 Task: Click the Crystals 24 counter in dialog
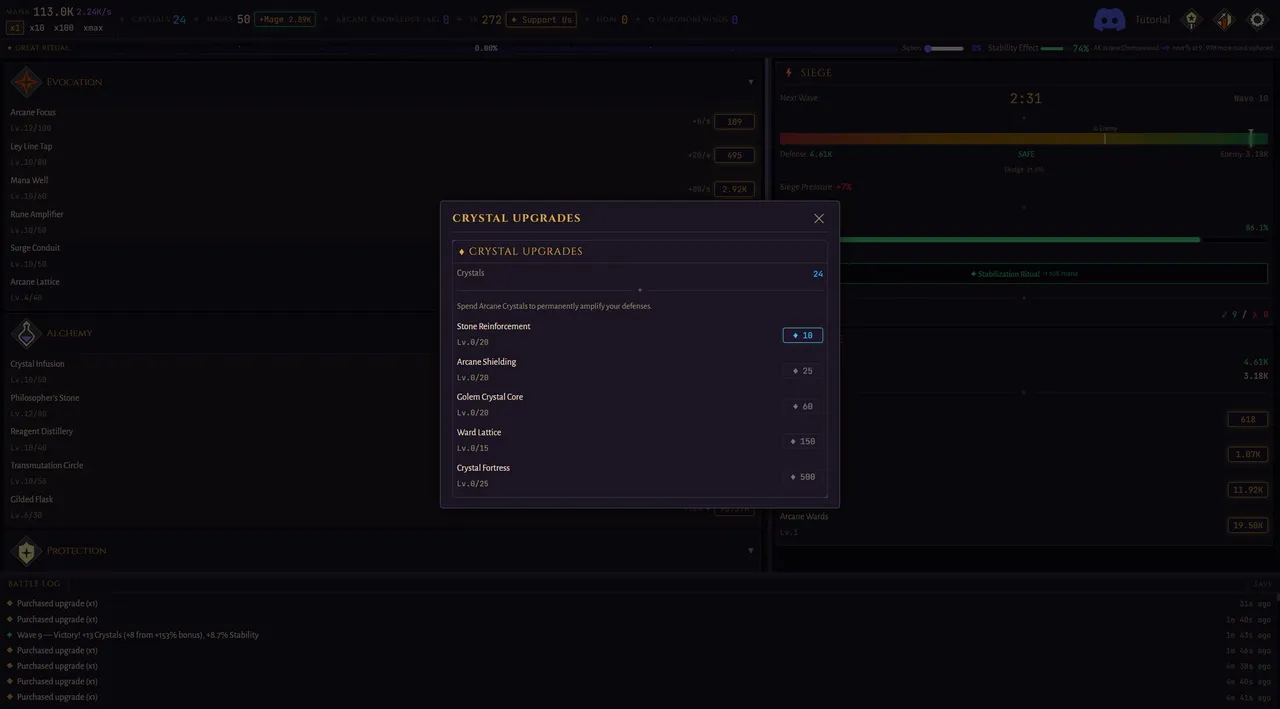tap(818, 273)
